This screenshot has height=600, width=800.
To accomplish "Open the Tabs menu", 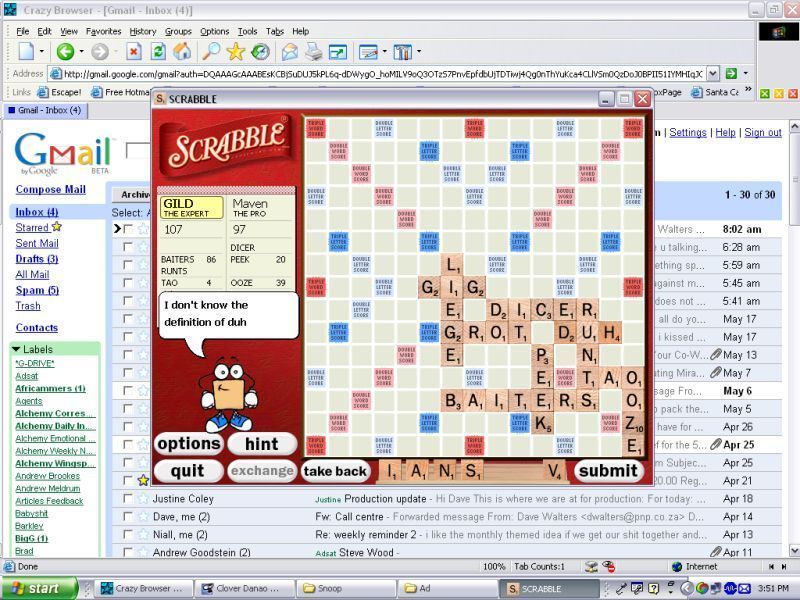I will 274,31.
